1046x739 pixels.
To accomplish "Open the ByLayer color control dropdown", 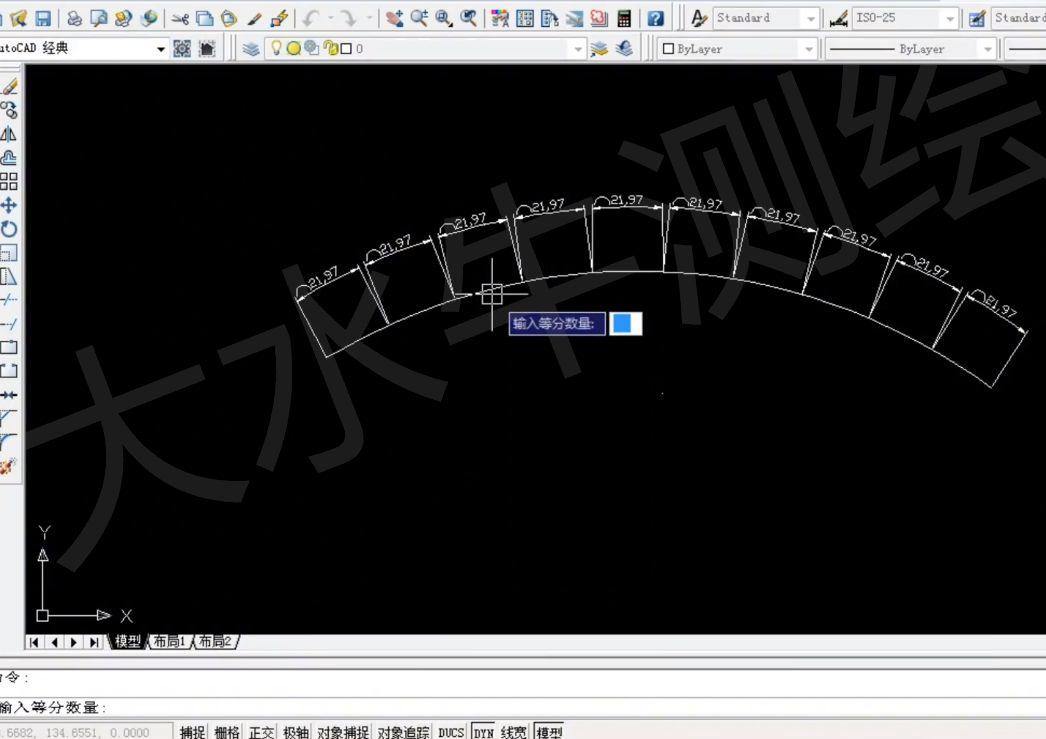I will pos(806,49).
